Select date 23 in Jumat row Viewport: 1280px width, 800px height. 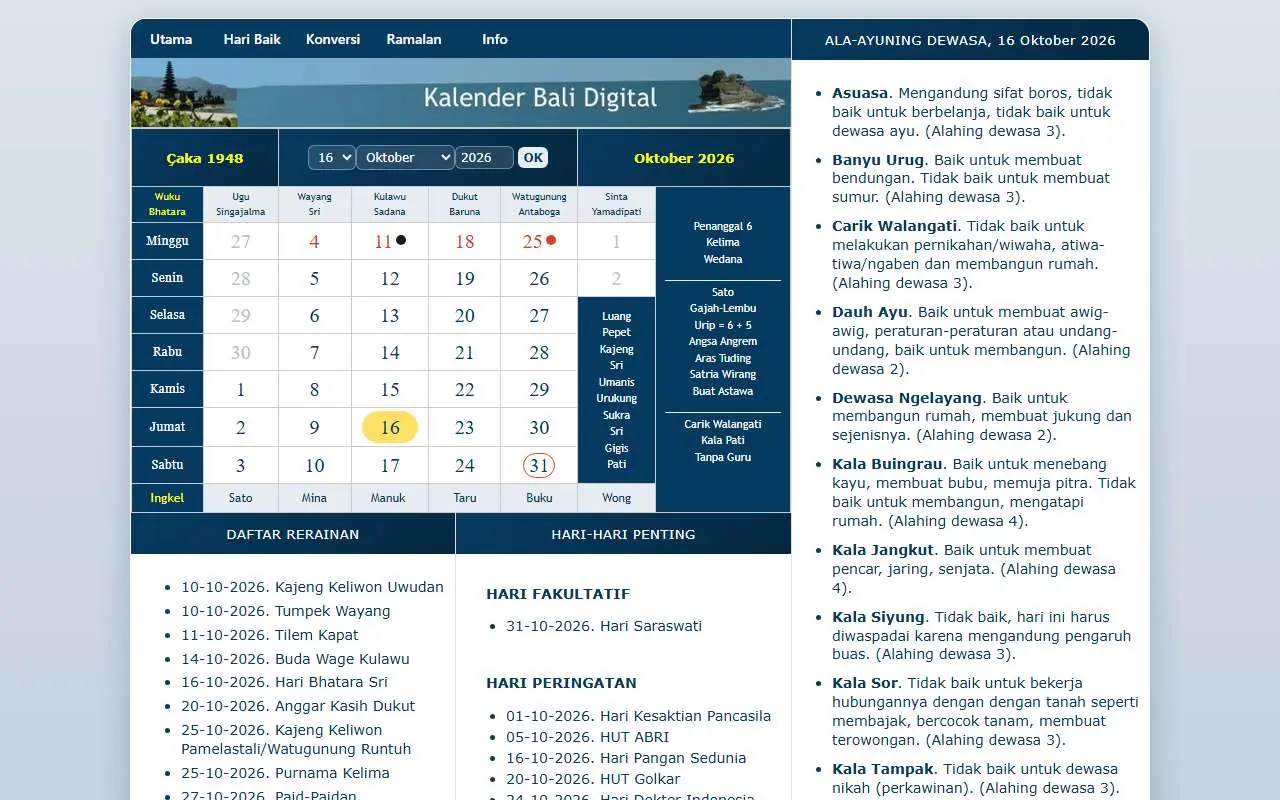[465, 427]
